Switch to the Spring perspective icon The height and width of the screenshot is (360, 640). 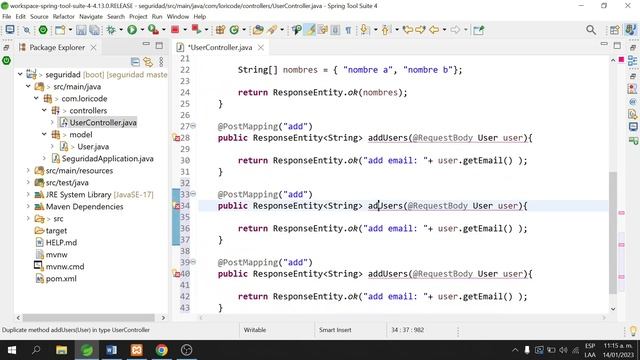[x=631, y=30]
